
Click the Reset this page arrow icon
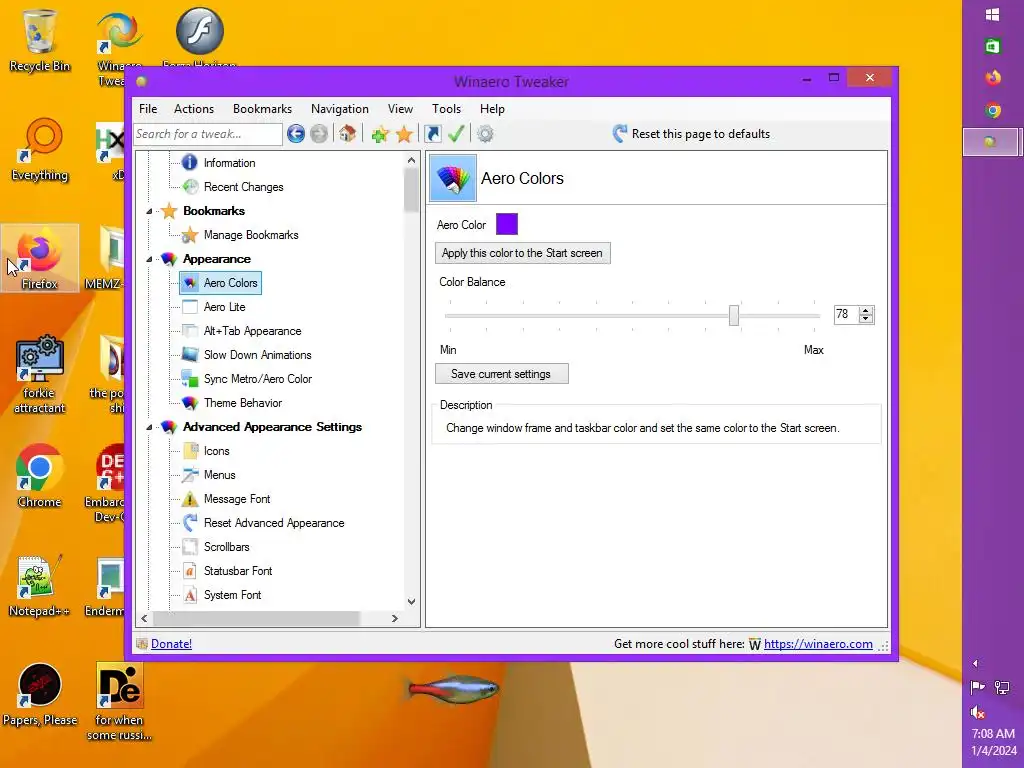click(620, 134)
